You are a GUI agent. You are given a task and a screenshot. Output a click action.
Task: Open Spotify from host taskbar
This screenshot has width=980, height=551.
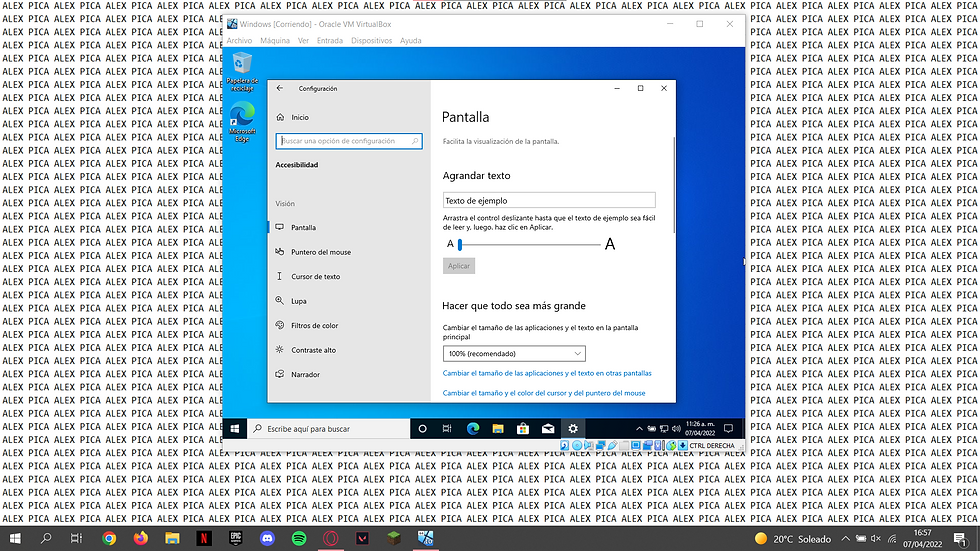299,539
